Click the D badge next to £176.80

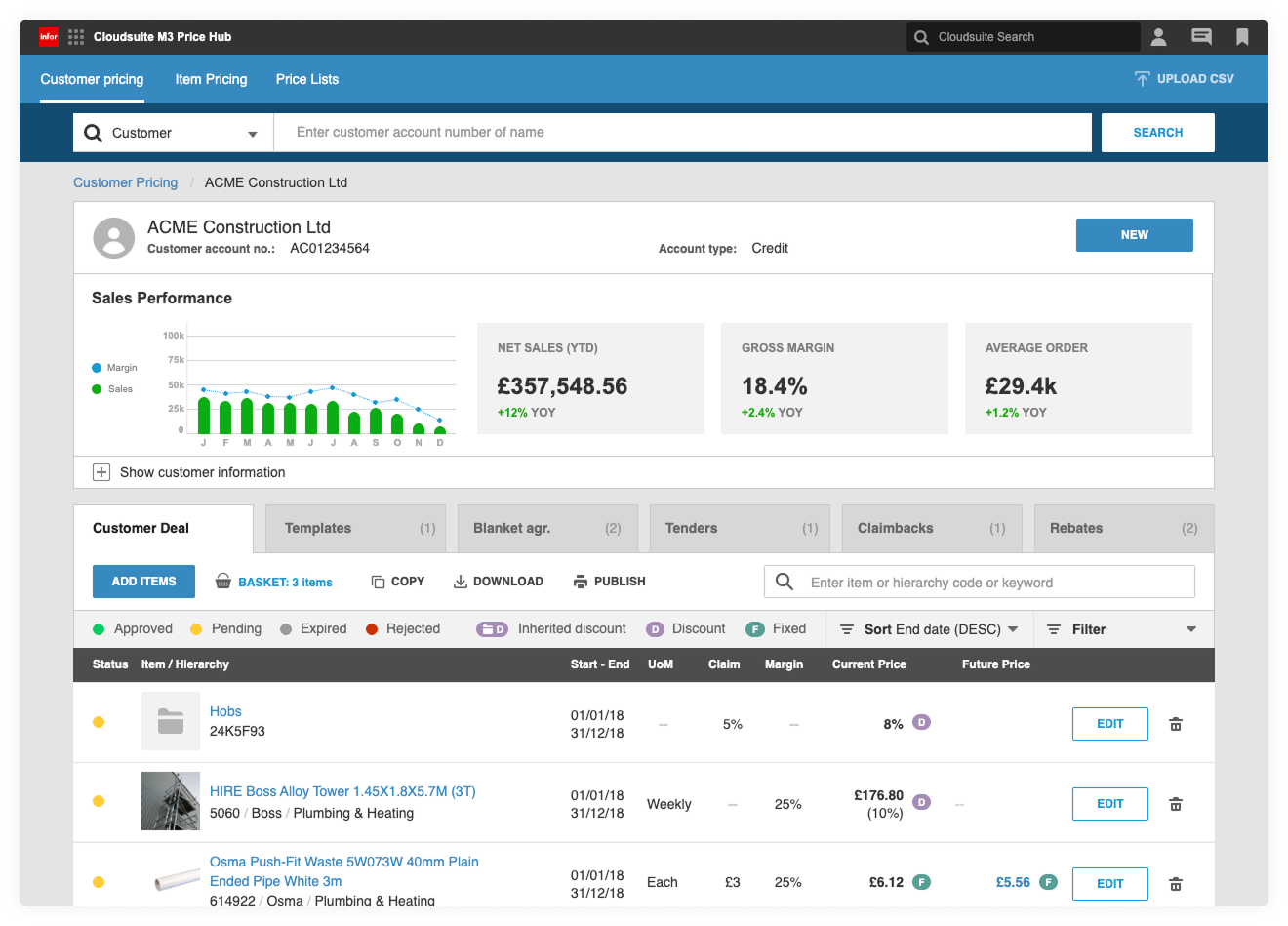(921, 802)
